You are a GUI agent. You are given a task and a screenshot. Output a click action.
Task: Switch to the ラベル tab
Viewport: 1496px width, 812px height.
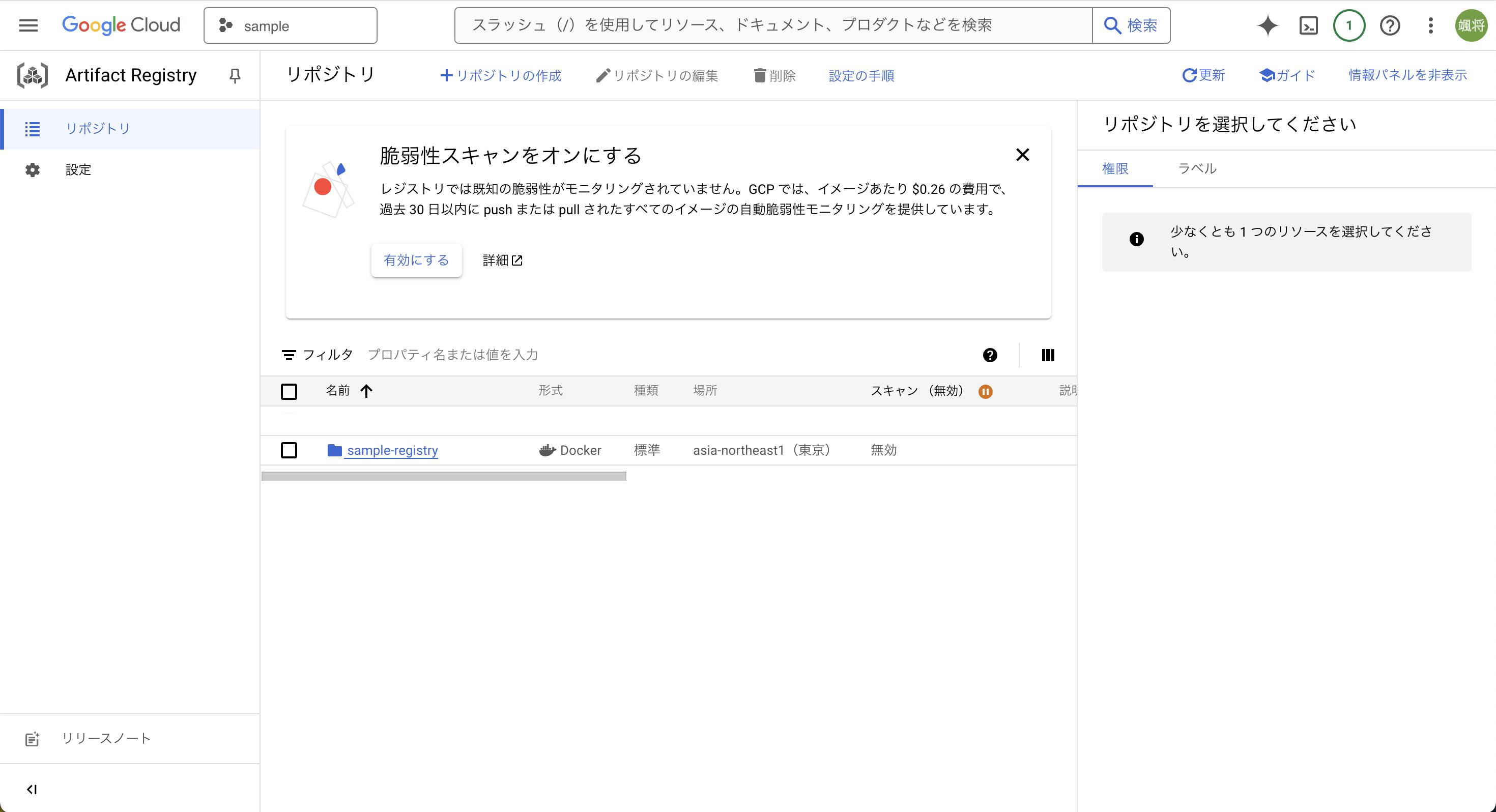[1197, 168]
